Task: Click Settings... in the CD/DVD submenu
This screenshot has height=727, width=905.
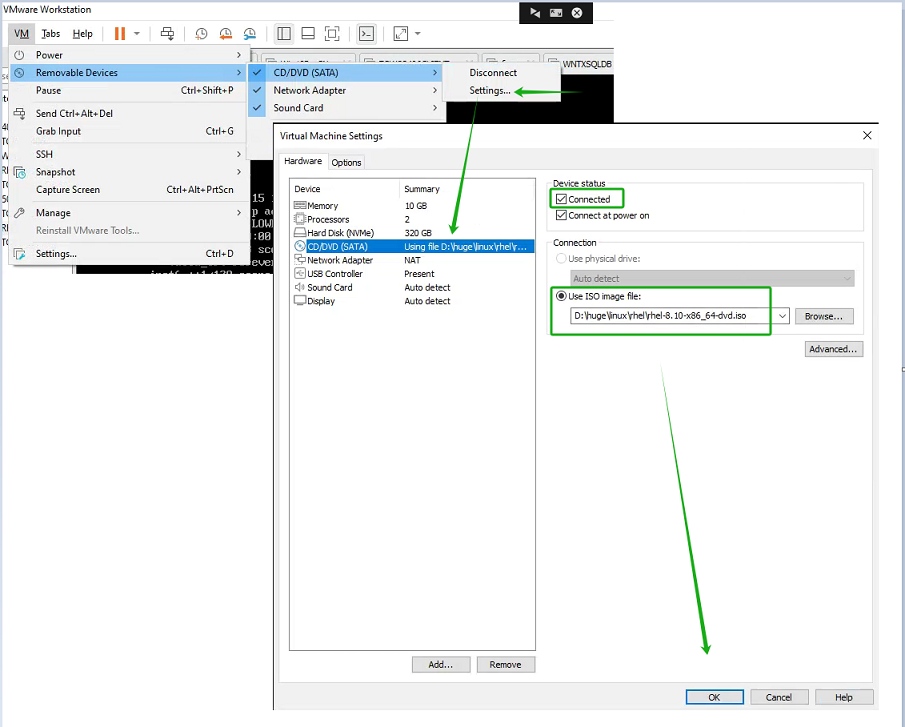Action: click(489, 90)
